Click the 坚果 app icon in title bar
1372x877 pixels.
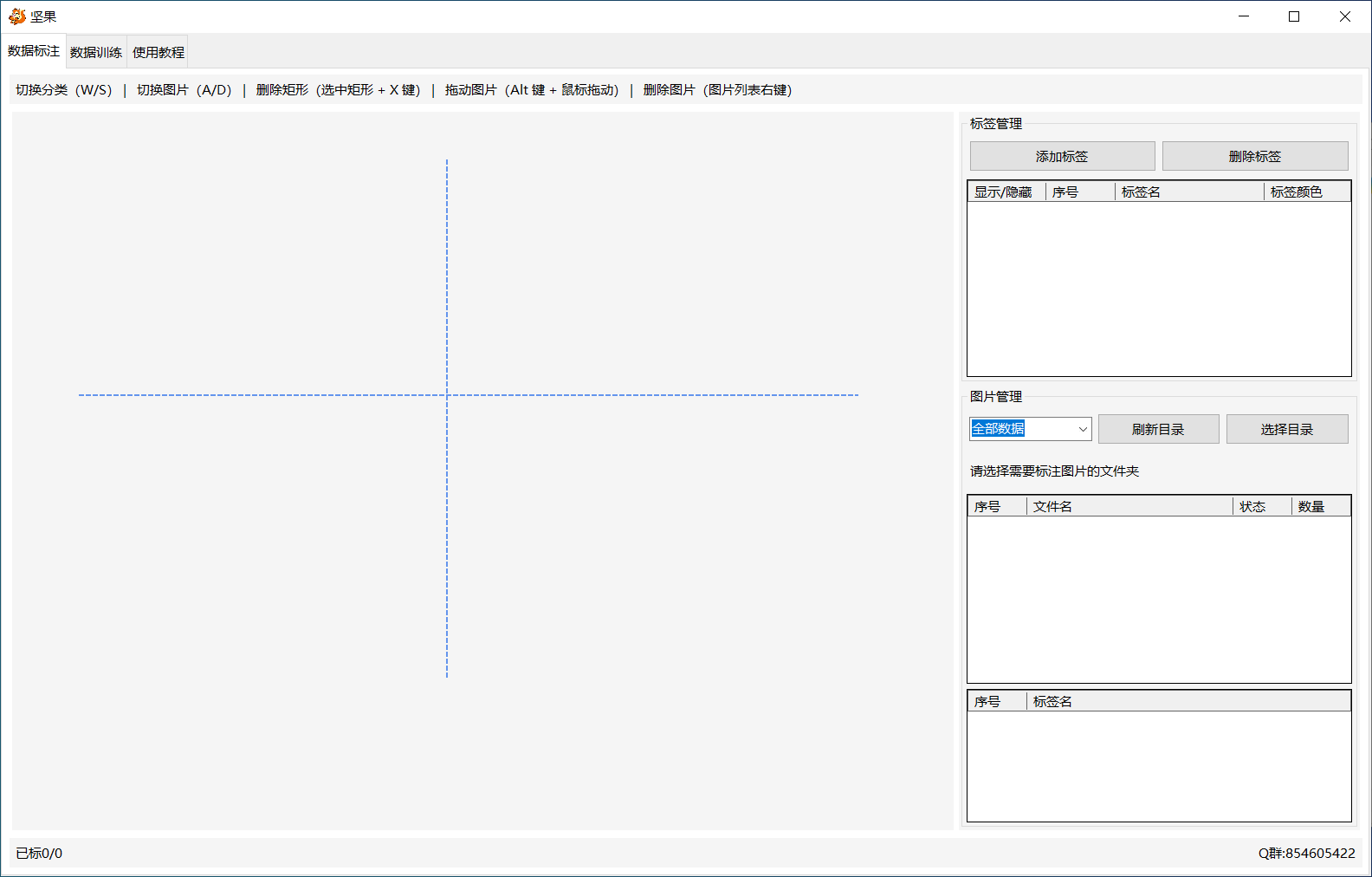click(x=16, y=16)
